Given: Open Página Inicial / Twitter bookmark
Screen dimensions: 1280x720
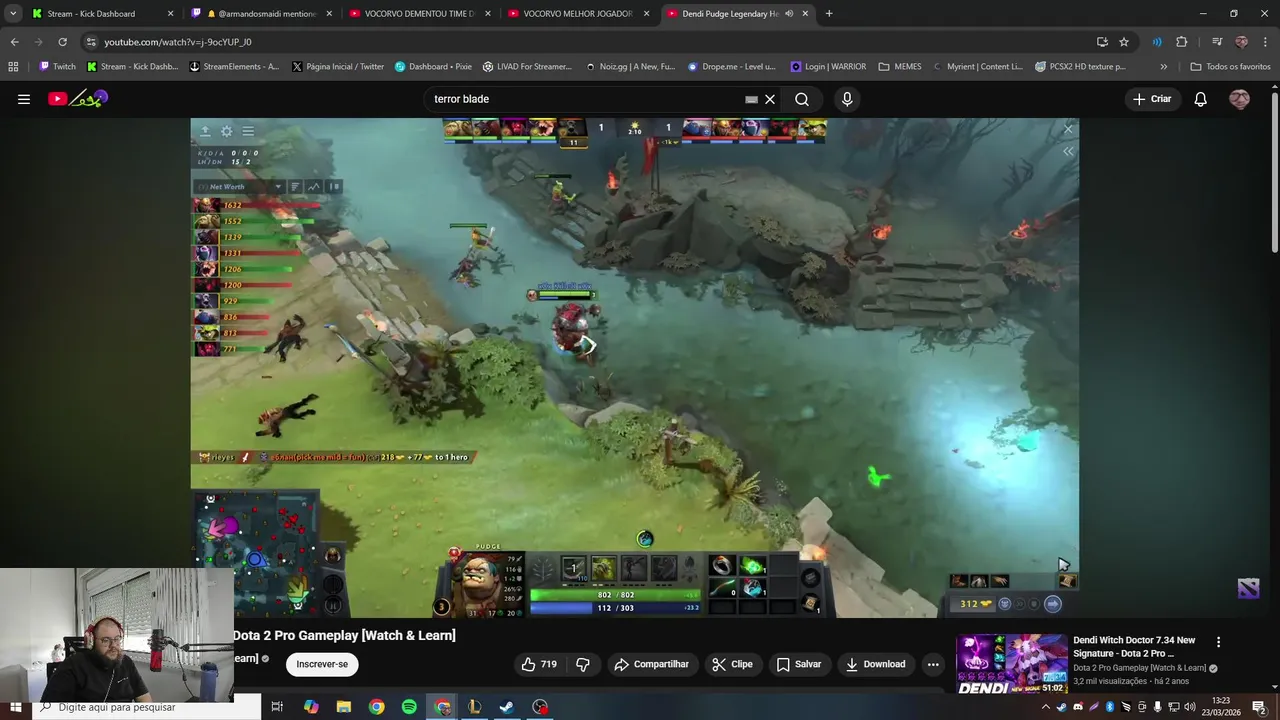Looking at the screenshot, I should click(x=338, y=66).
